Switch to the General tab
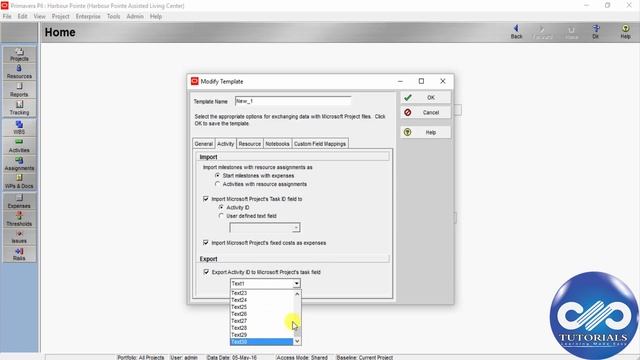 pos(204,144)
